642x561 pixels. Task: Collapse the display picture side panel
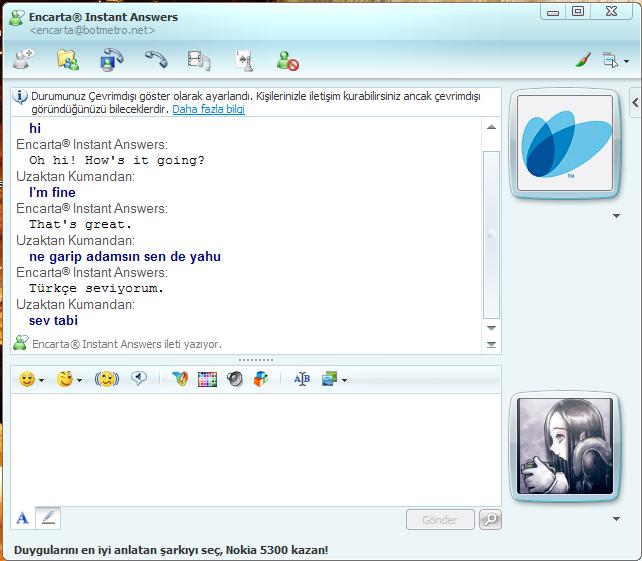tap(635, 102)
